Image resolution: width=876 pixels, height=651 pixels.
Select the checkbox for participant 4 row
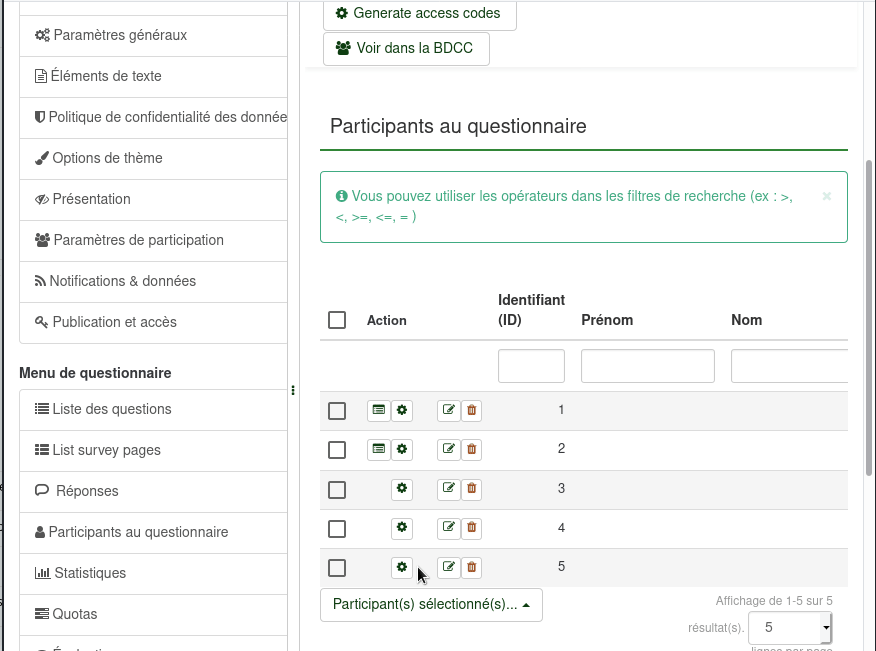click(337, 528)
